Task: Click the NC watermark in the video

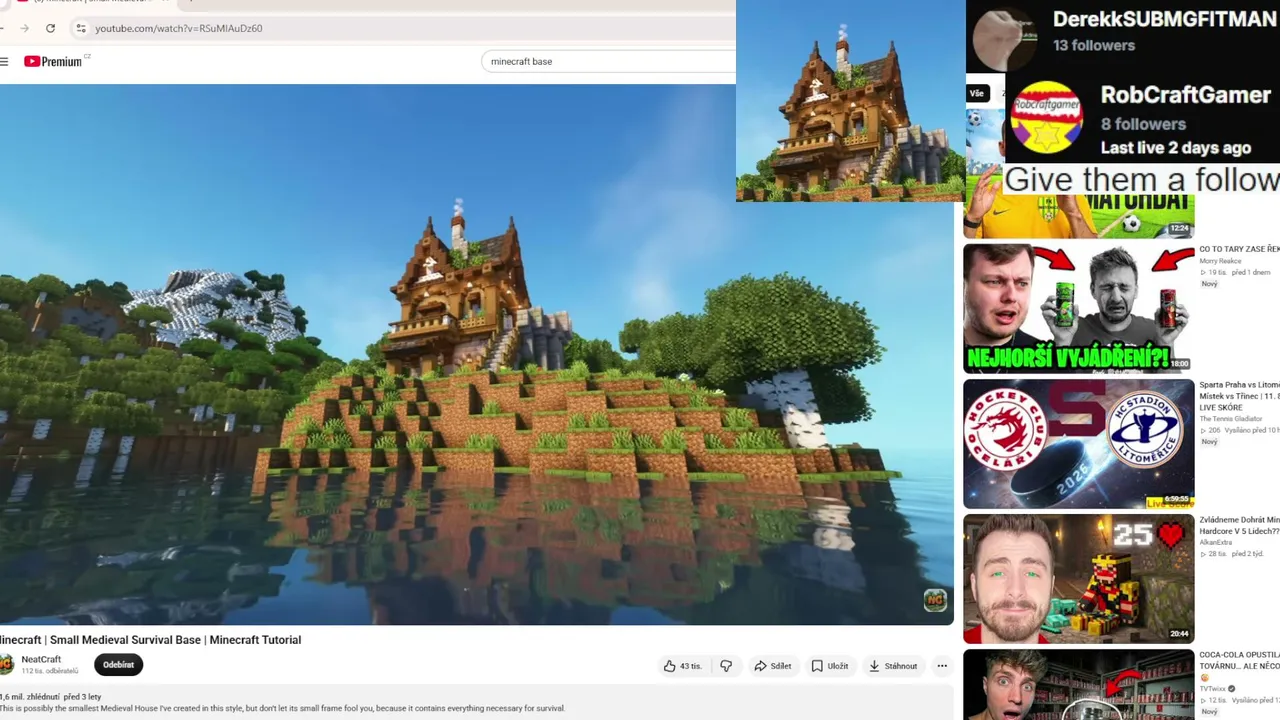Action: (x=935, y=600)
